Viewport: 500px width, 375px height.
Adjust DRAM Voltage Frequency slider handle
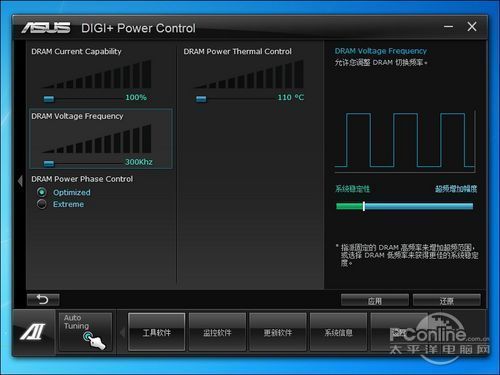click(x=49, y=163)
